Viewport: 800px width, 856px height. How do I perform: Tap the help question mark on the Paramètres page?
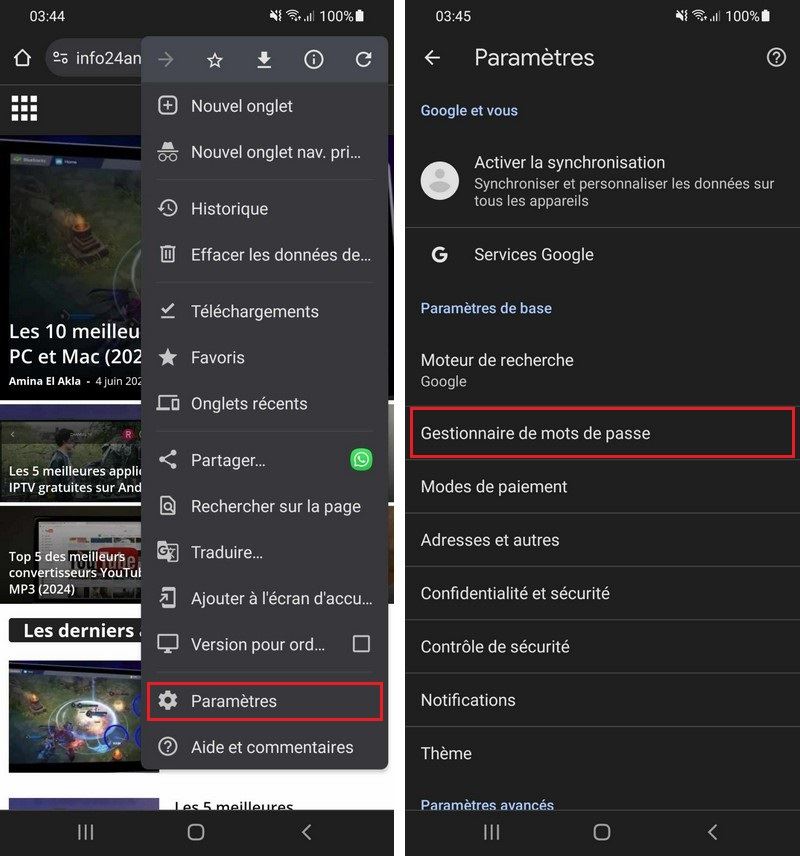pyautogui.click(x=776, y=58)
